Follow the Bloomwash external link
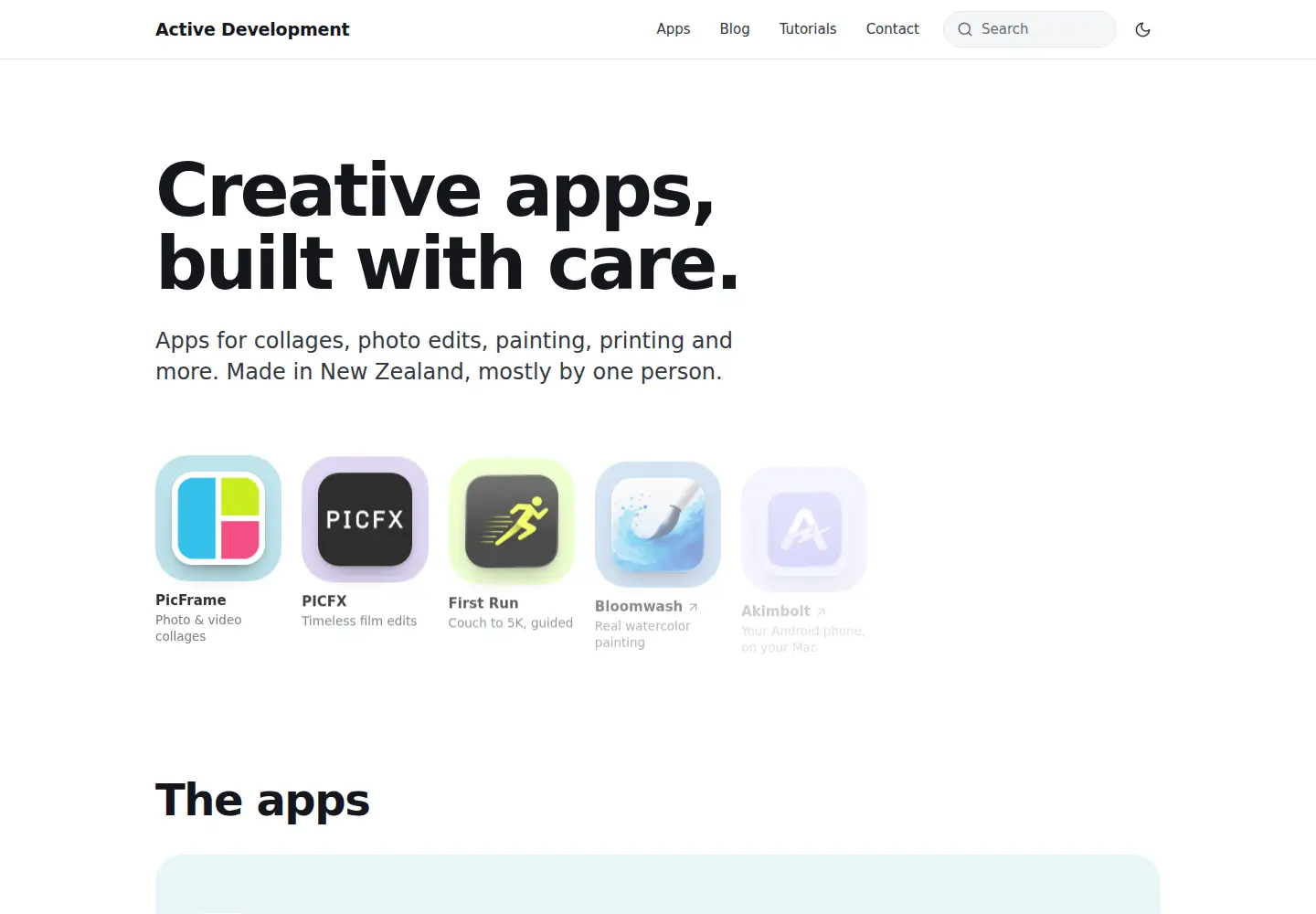This screenshot has height=914, width=1316. click(x=646, y=606)
